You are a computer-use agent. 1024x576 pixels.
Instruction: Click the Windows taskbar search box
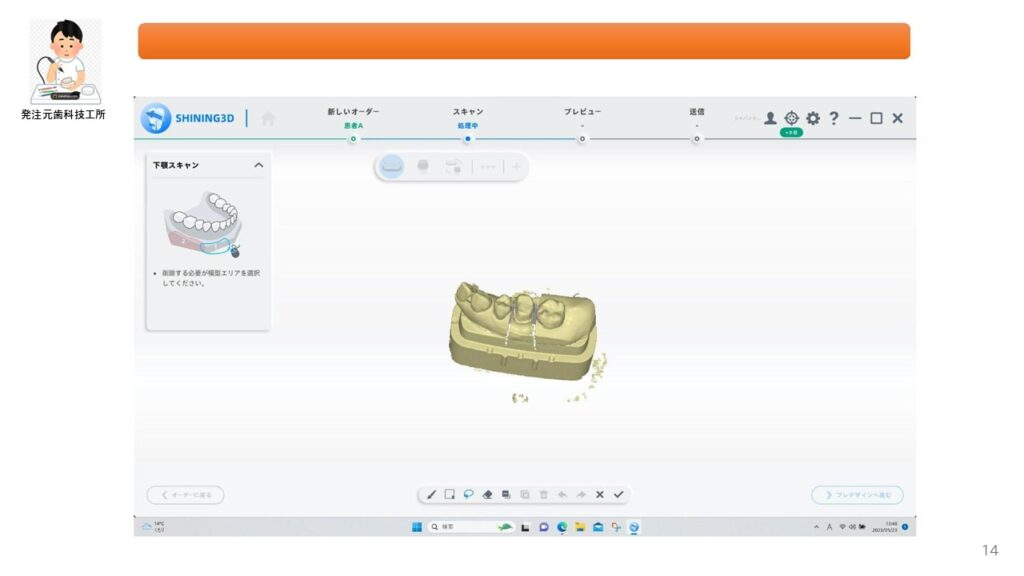(x=459, y=527)
